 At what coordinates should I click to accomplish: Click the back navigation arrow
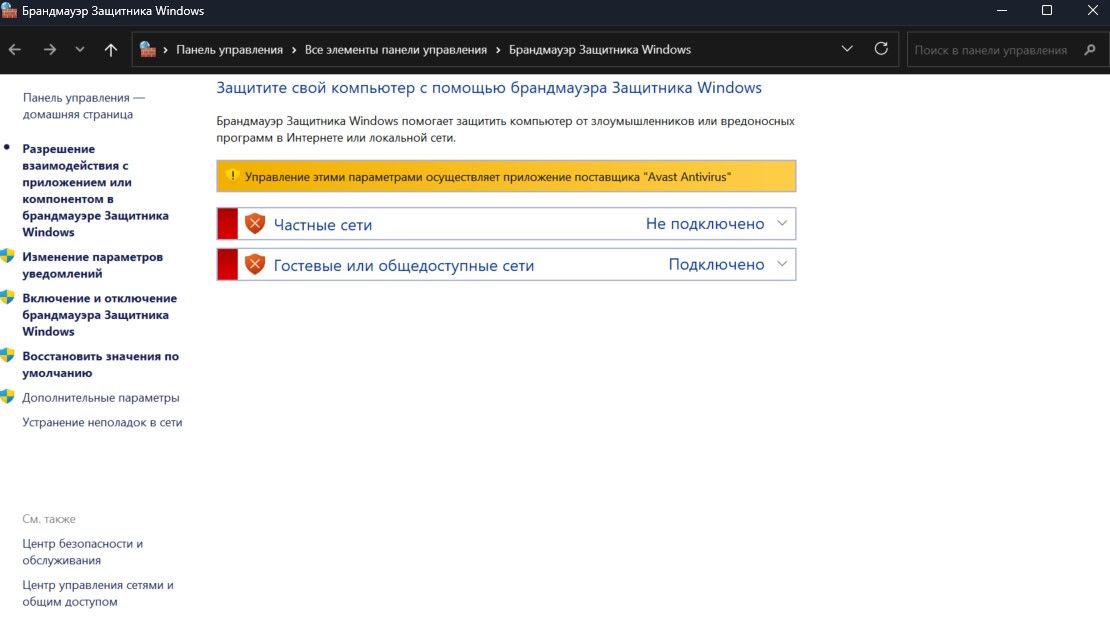pyautogui.click(x=16, y=48)
